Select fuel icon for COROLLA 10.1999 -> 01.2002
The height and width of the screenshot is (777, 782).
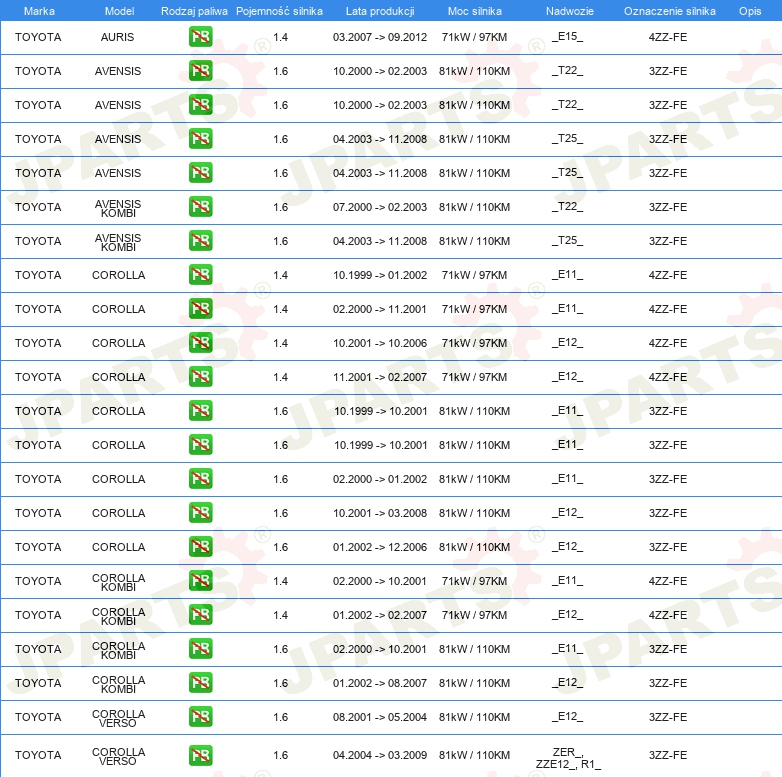[200, 275]
